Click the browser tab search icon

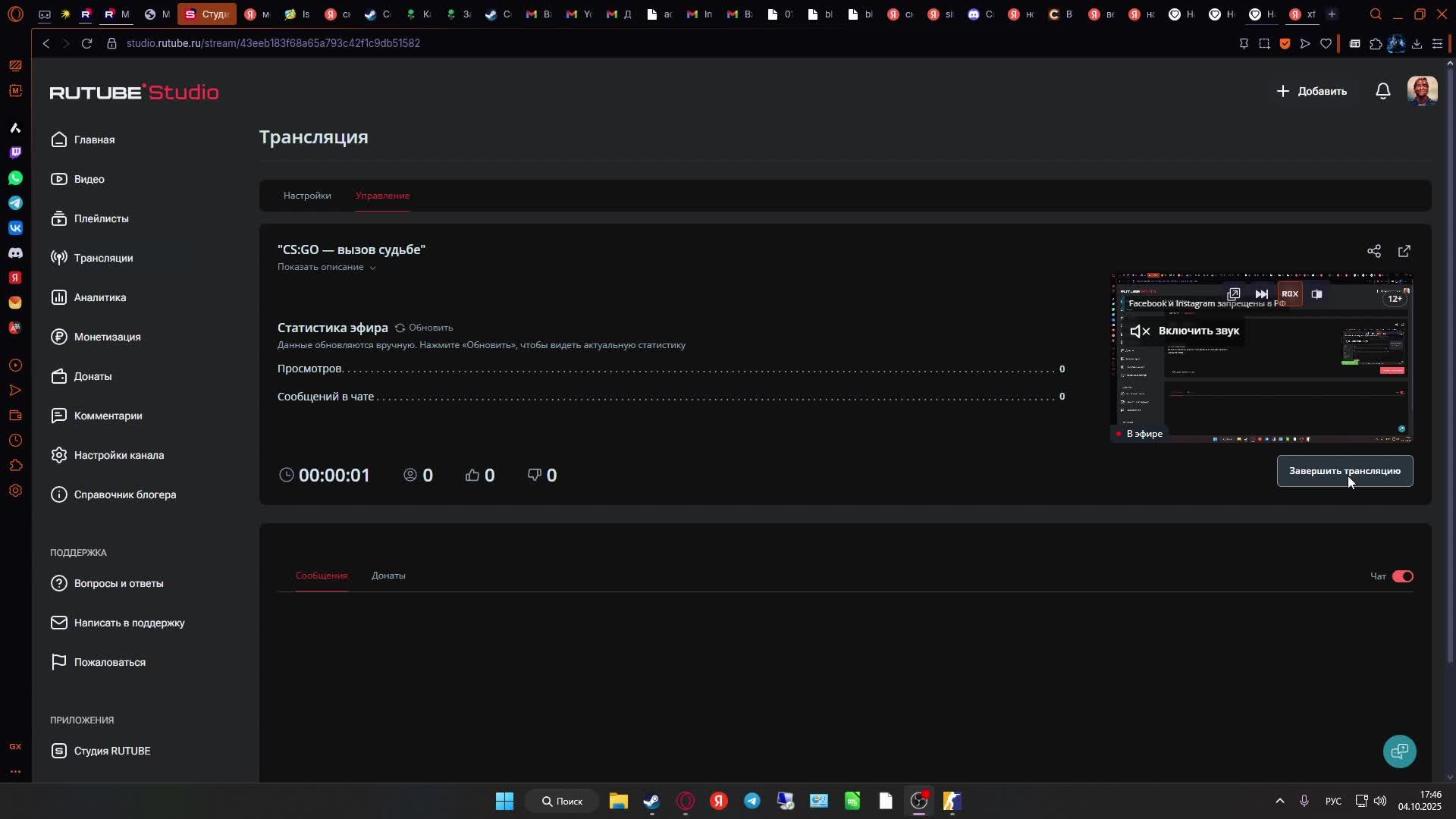(1376, 14)
